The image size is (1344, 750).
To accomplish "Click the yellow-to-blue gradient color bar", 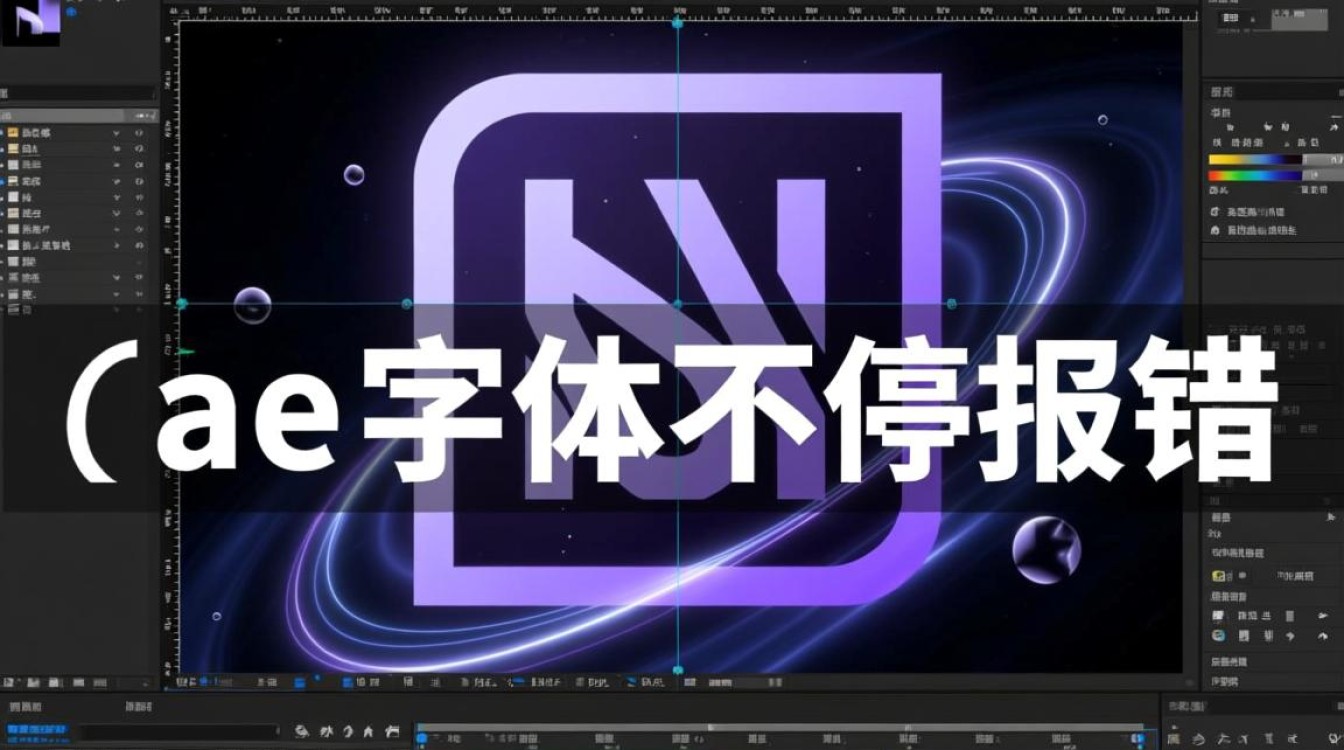I will [1255, 159].
